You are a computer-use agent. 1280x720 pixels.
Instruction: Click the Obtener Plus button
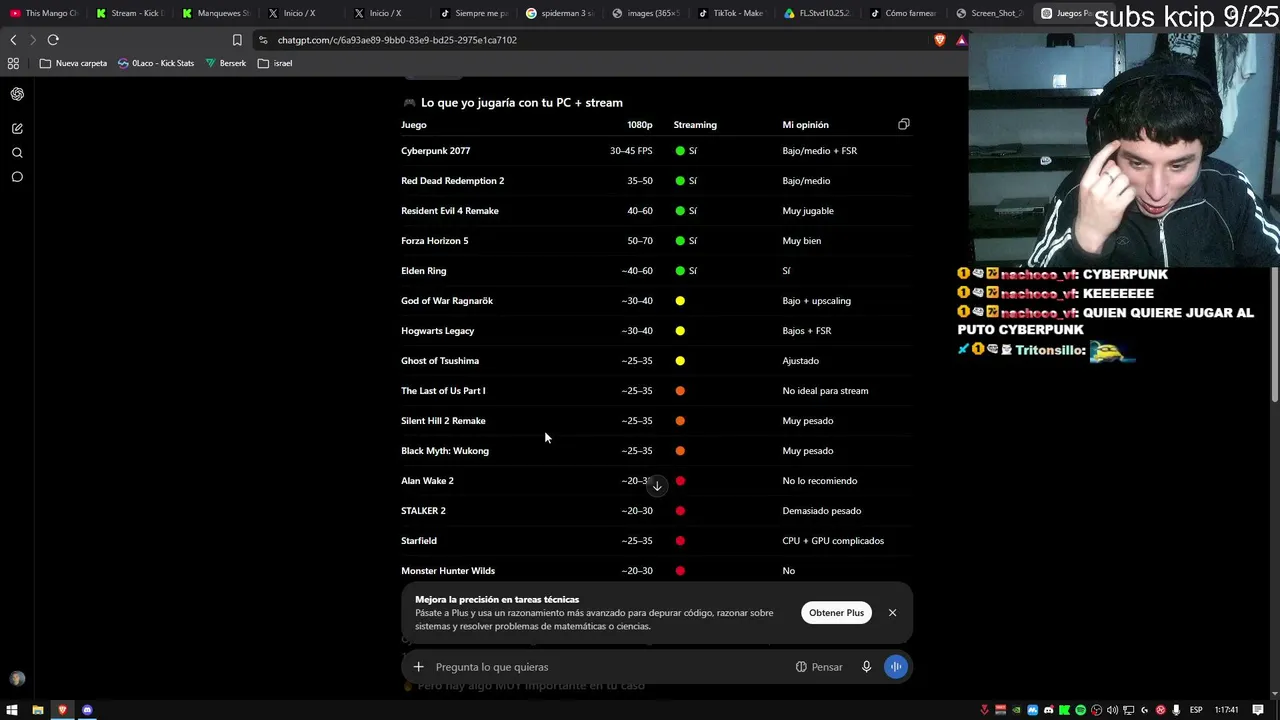(836, 613)
